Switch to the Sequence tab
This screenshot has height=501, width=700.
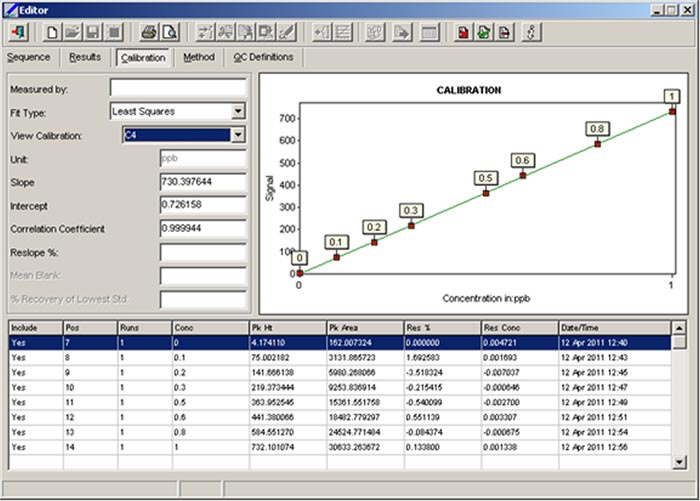tap(29, 58)
